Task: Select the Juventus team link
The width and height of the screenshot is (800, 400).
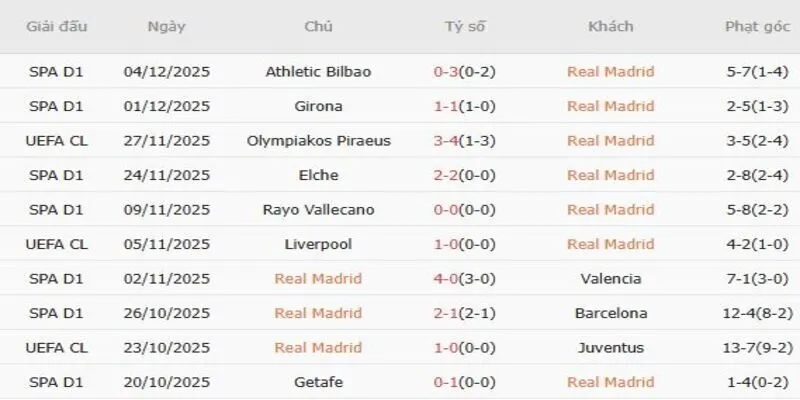Action: 610,348
